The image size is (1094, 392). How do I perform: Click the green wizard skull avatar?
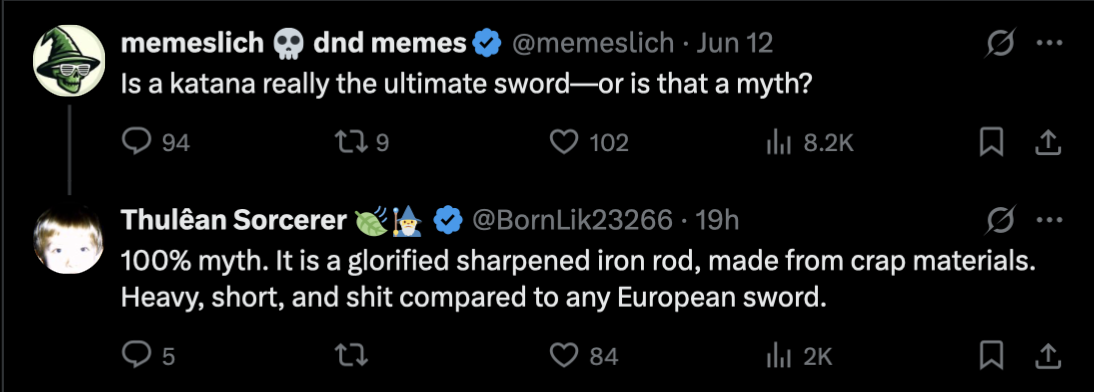click(69, 61)
